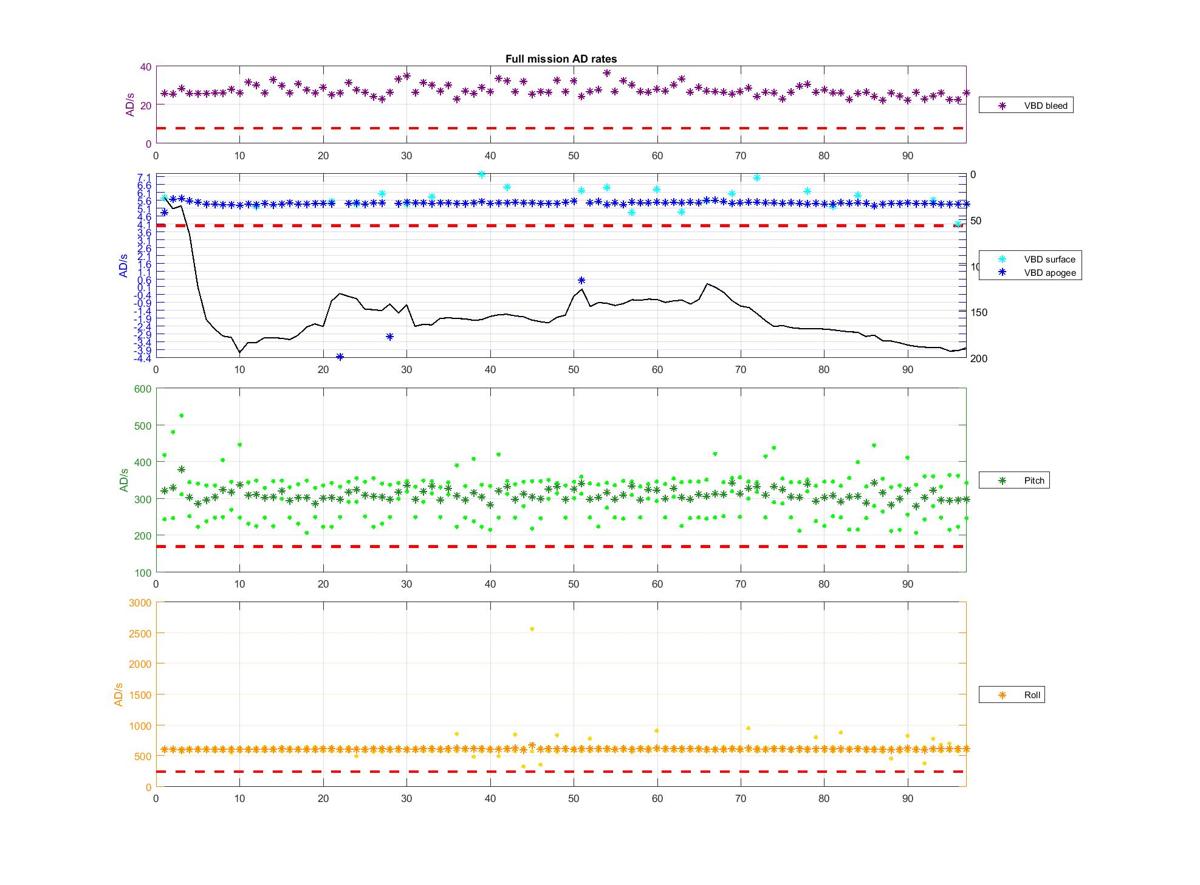The height and width of the screenshot is (885, 1200).
Task: Click the 150 tick on the right depth axis
Action: click(x=979, y=313)
